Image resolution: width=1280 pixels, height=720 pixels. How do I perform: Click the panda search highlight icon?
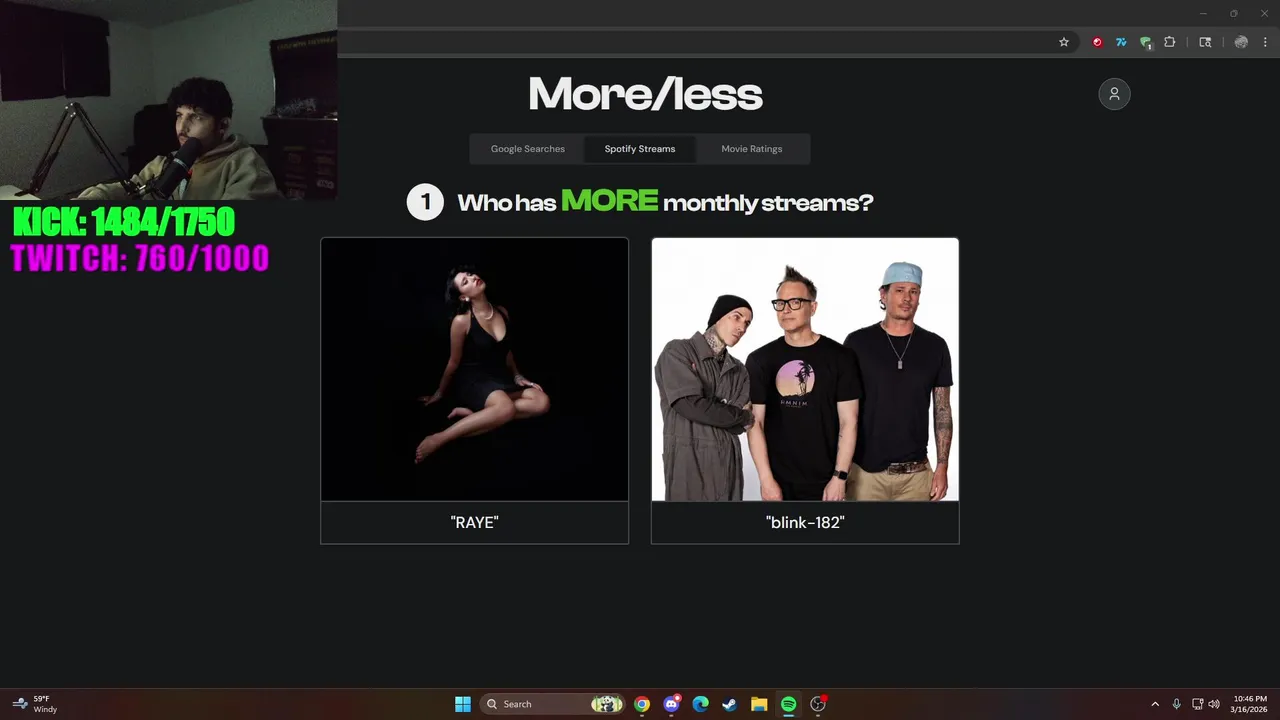tap(606, 704)
